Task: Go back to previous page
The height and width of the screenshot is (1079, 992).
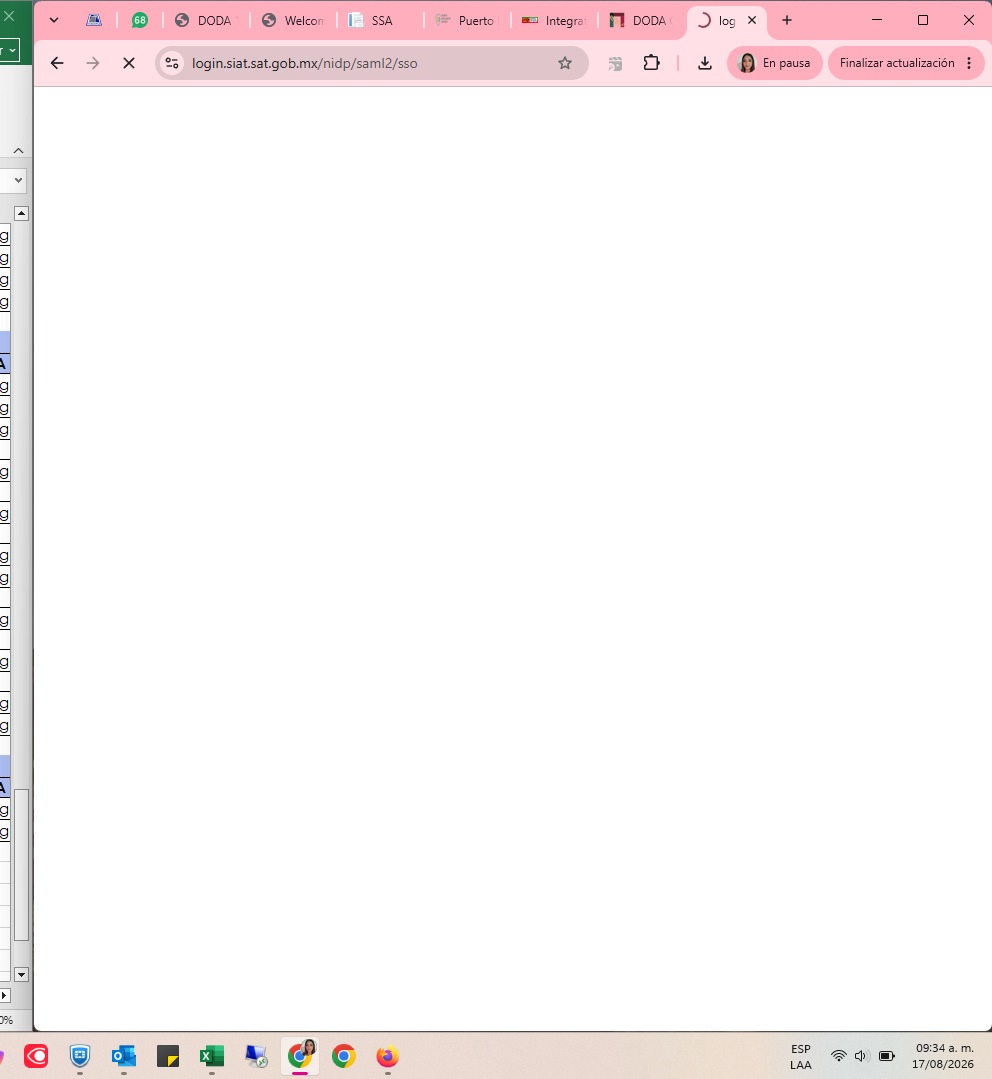Action: (57, 63)
